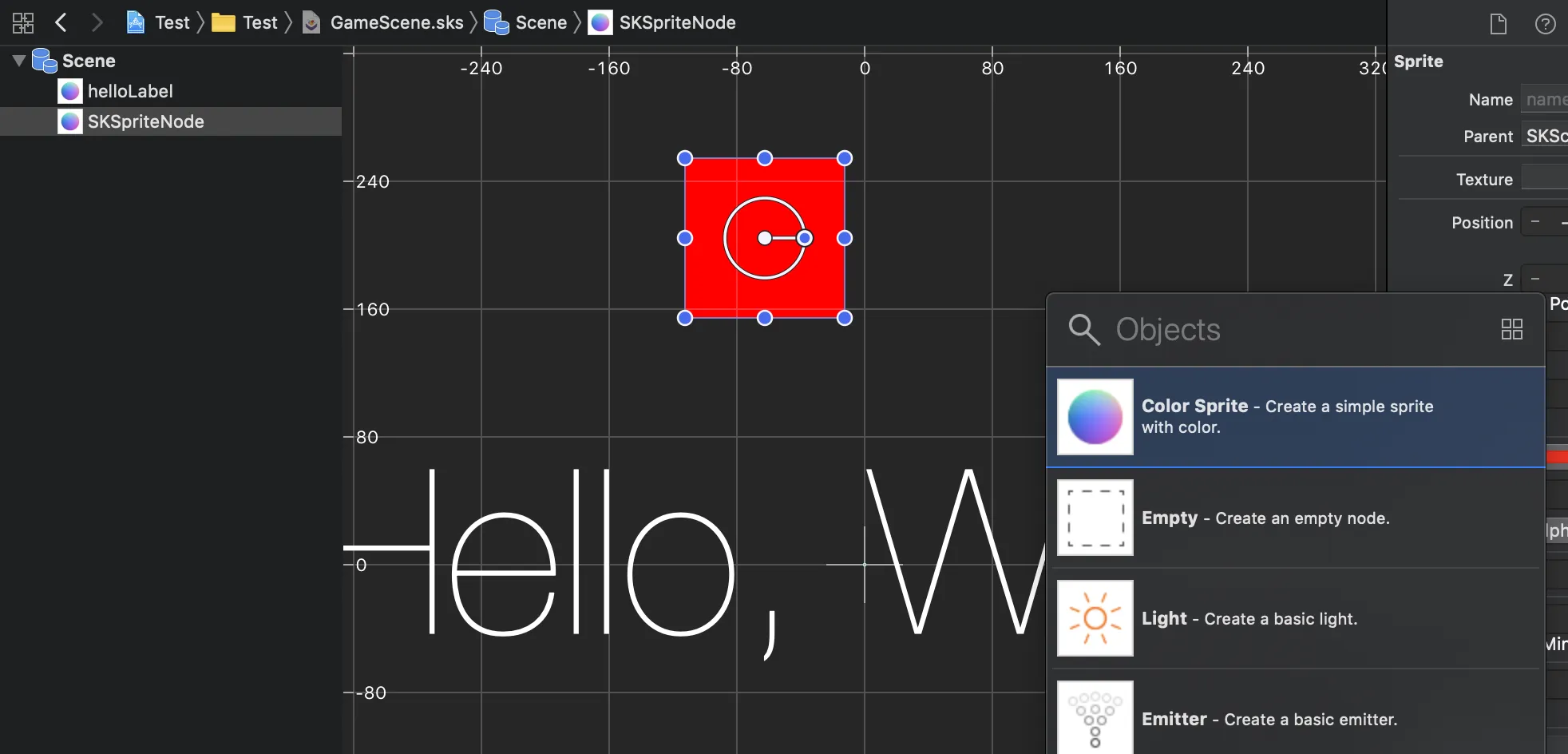Click the red sprite's bottom-middle handle

pos(765,318)
